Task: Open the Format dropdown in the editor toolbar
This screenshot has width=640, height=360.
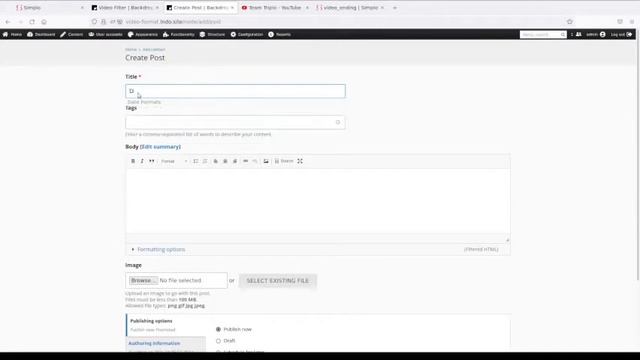Action: click(x=174, y=161)
